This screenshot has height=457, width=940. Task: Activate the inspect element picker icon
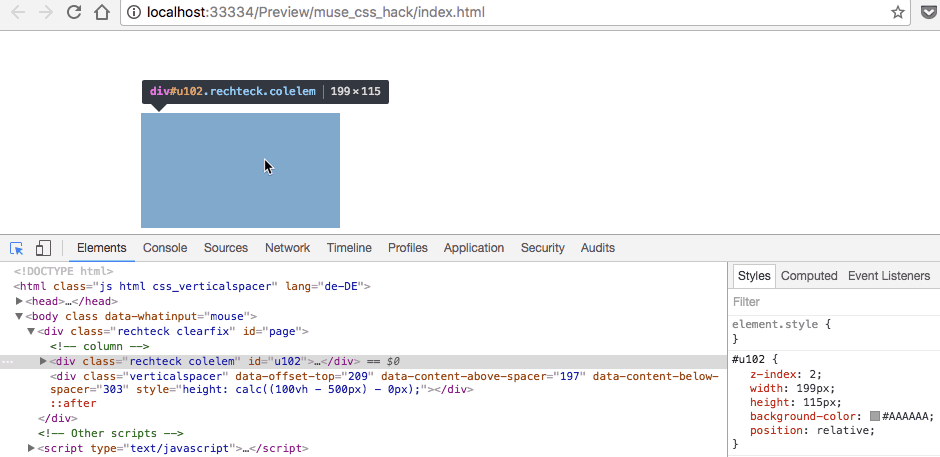[x=16, y=248]
